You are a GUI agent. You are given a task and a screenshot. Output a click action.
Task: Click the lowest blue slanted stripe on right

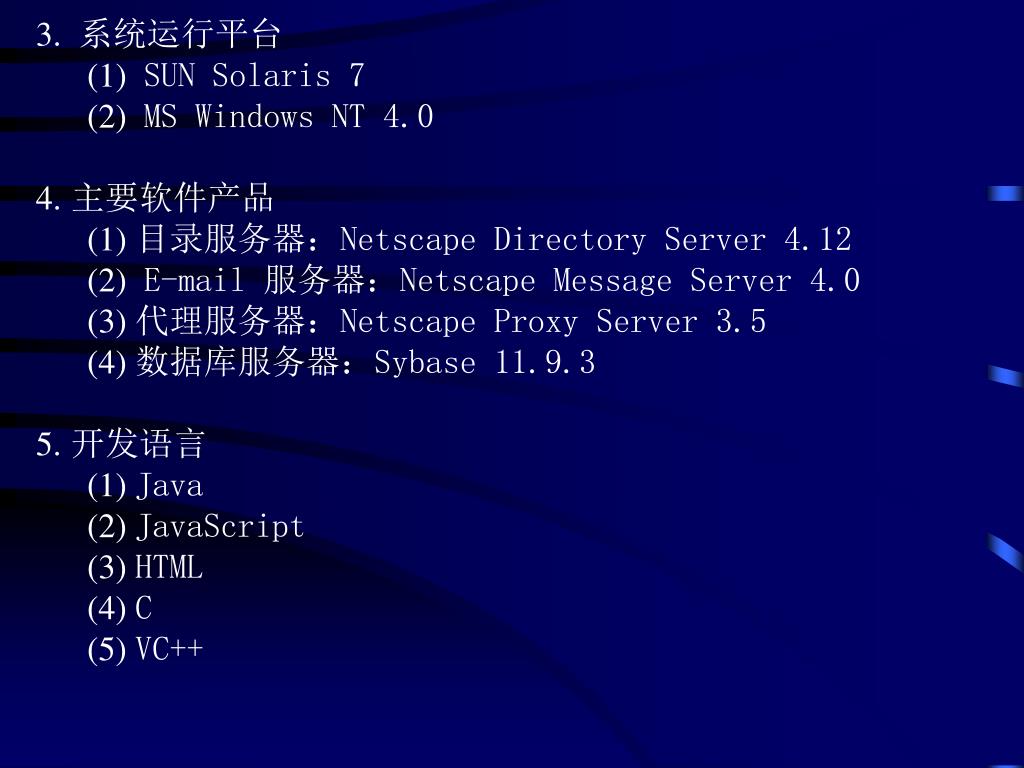pyautogui.click(x=1006, y=551)
